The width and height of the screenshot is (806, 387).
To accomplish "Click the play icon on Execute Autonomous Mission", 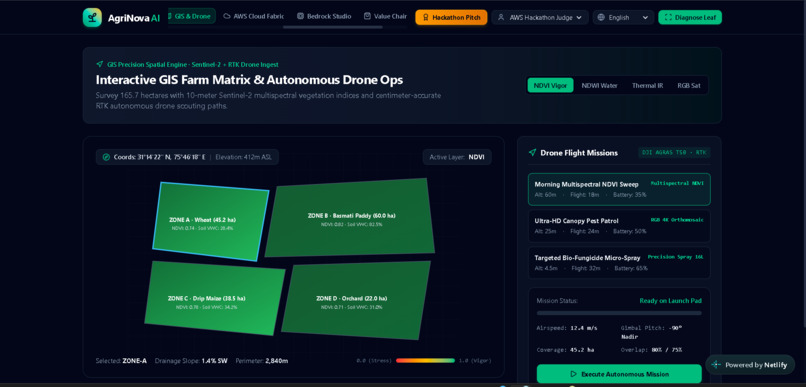I will pyautogui.click(x=574, y=374).
